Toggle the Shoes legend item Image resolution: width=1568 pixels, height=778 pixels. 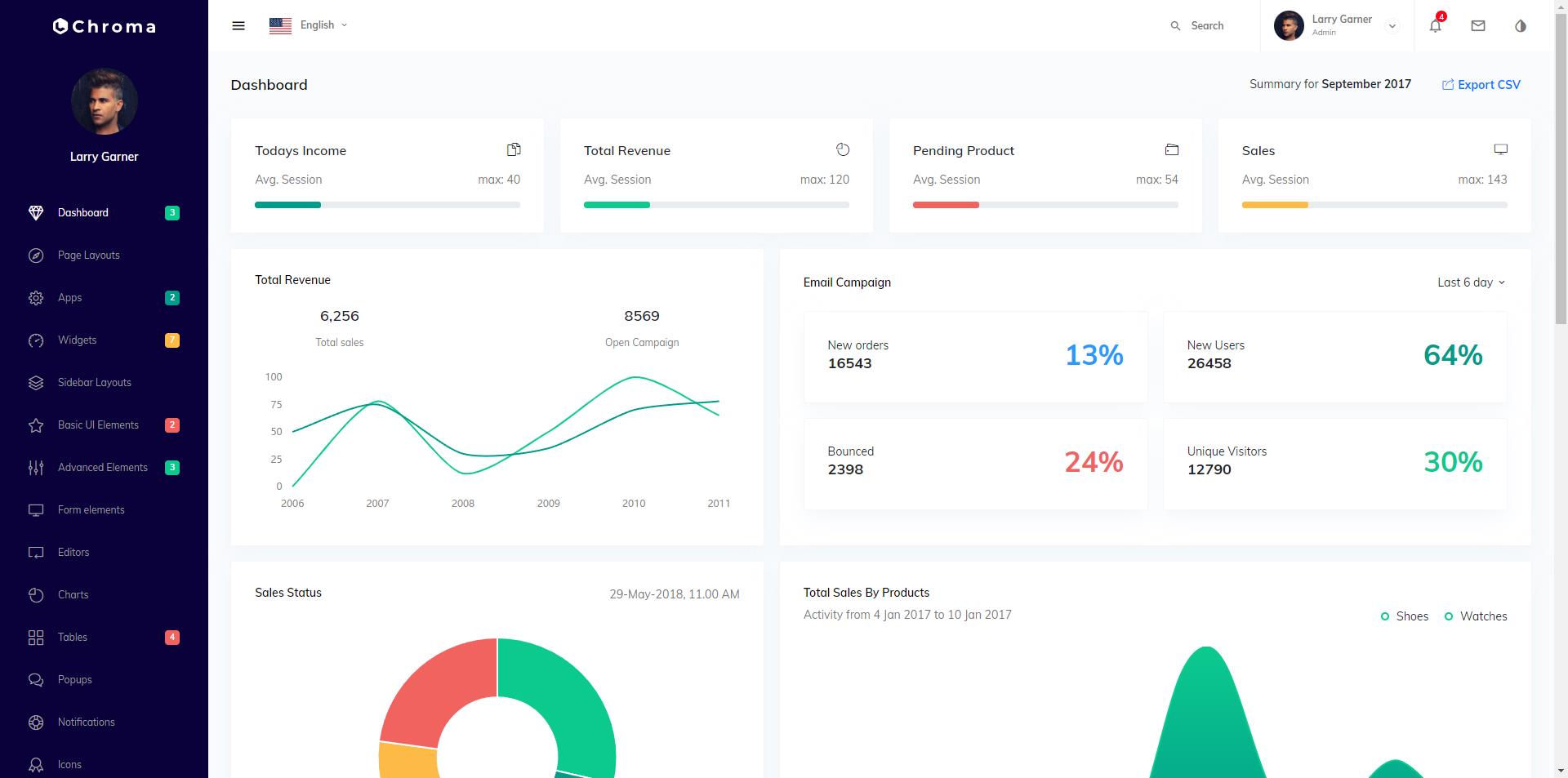(x=1405, y=616)
